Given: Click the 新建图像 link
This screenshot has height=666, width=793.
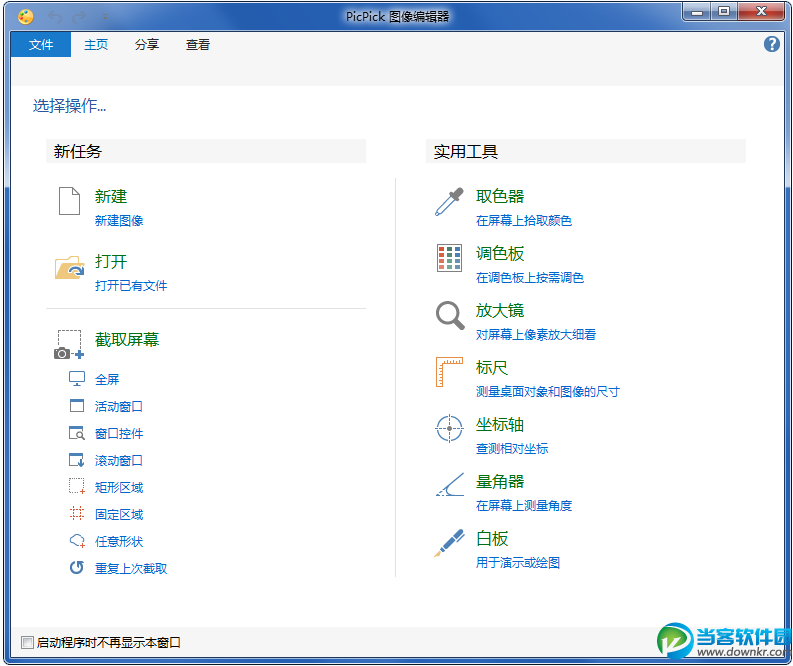Looking at the screenshot, I should [119, 221].
